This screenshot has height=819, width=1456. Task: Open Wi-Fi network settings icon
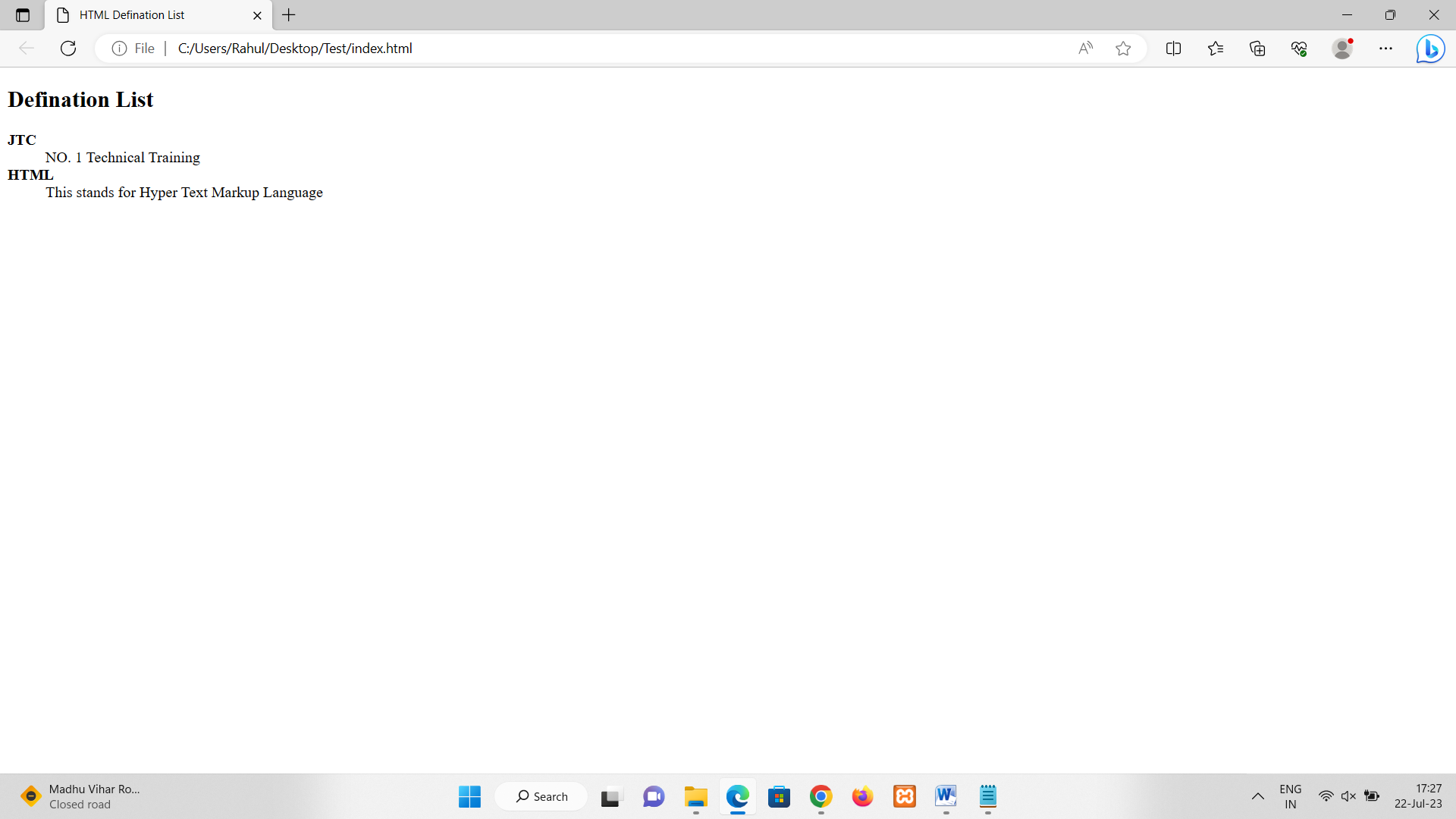[x=1326, y=796]
